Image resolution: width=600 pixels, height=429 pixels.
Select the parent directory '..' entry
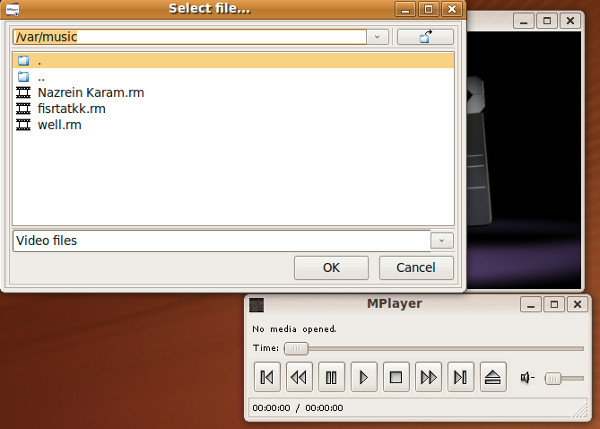coord(233,77)
